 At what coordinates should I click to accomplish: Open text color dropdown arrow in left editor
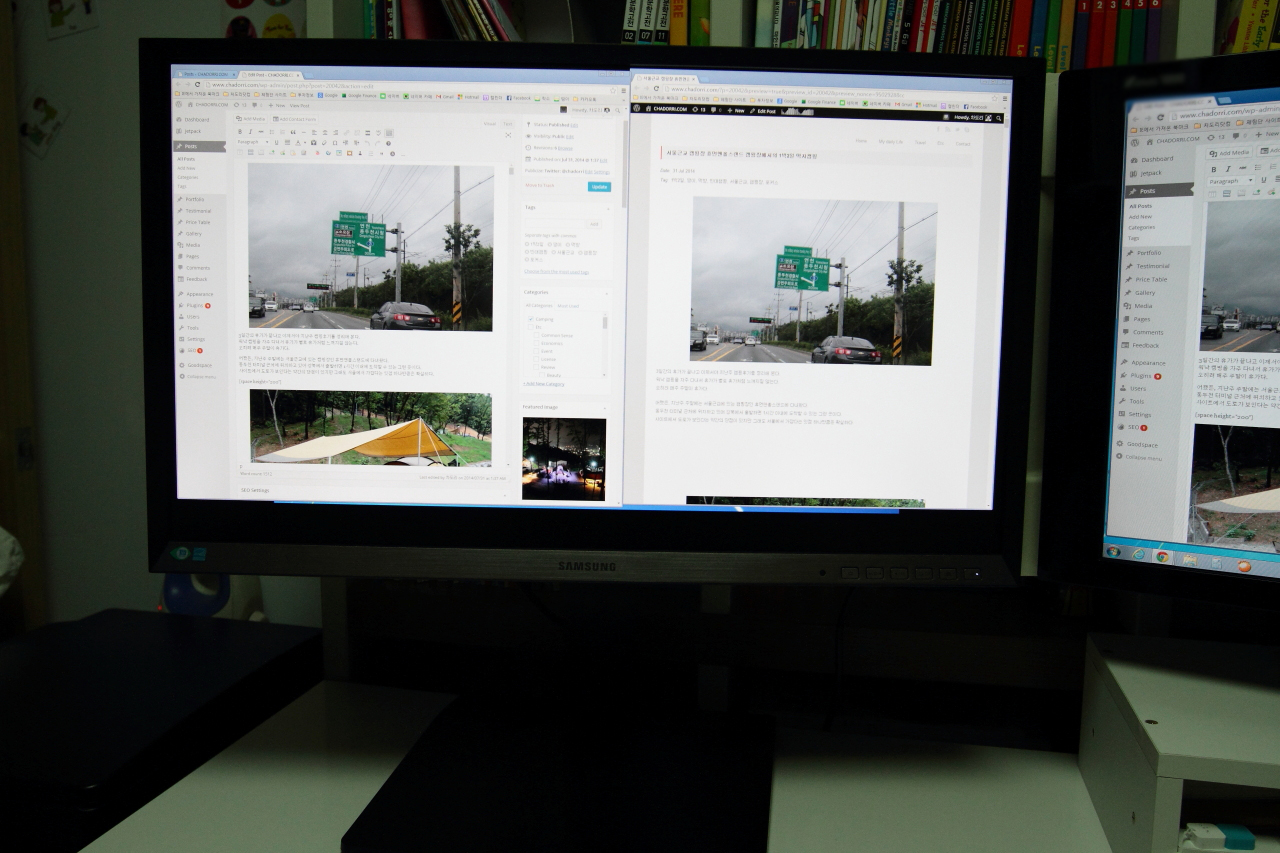tap(305, 143)
